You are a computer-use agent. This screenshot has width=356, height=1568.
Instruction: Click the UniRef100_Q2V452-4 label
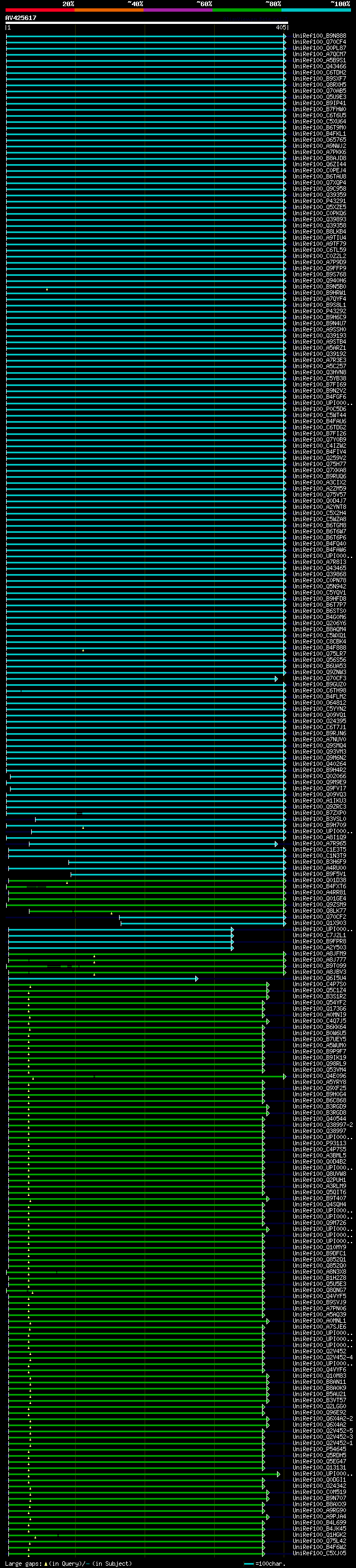[x=323, y=1357]
